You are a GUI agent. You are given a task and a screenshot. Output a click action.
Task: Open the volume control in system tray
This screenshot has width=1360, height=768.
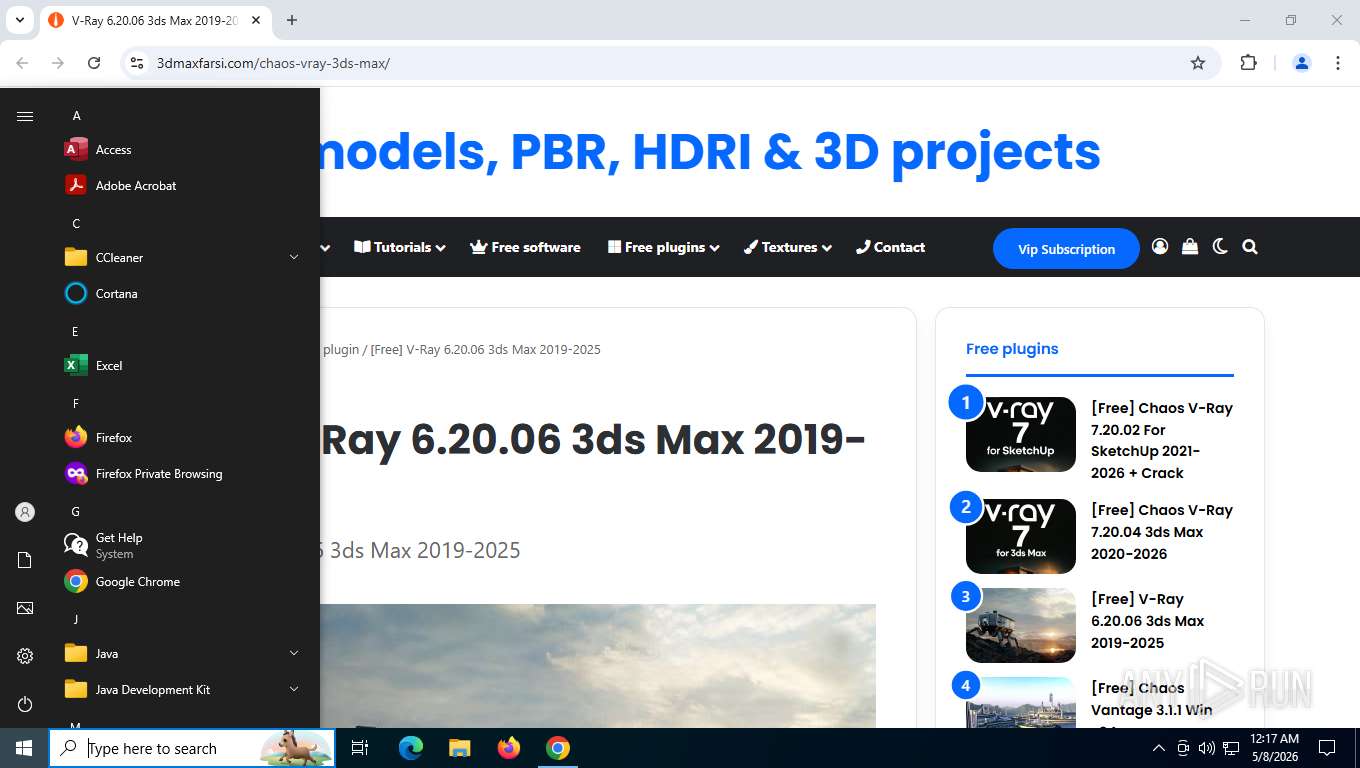coord(1207,748)
